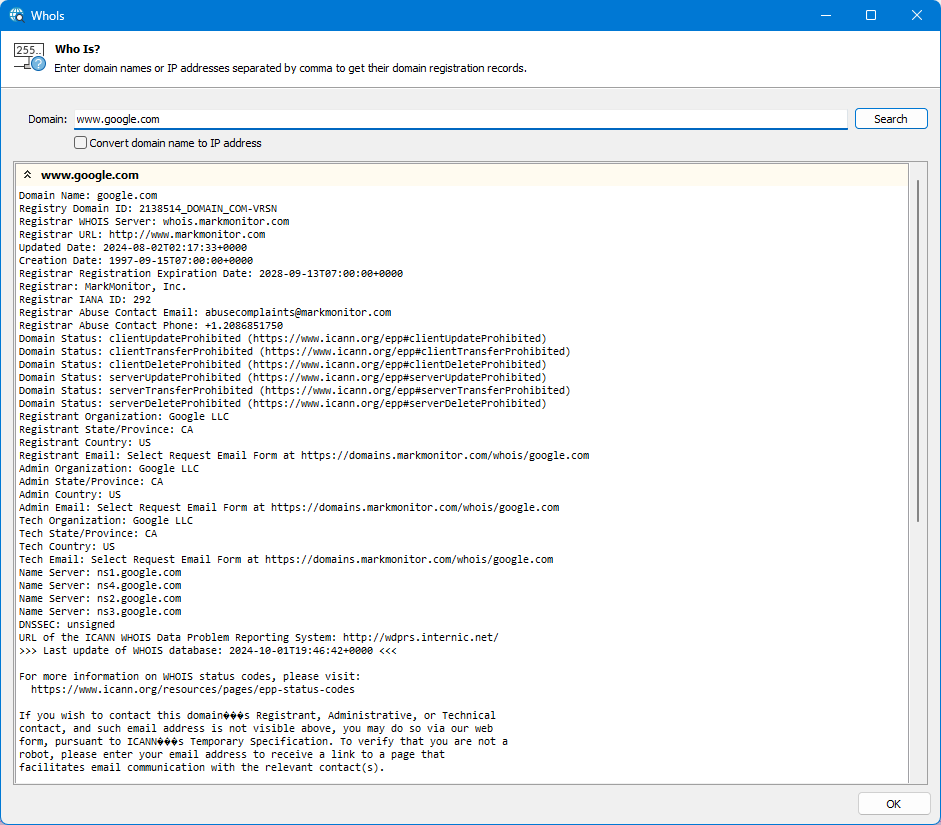The image size is (941, 825).
Task: Click 'Registrar IANA ID: 292' line
Action: (x=85, y=299)
